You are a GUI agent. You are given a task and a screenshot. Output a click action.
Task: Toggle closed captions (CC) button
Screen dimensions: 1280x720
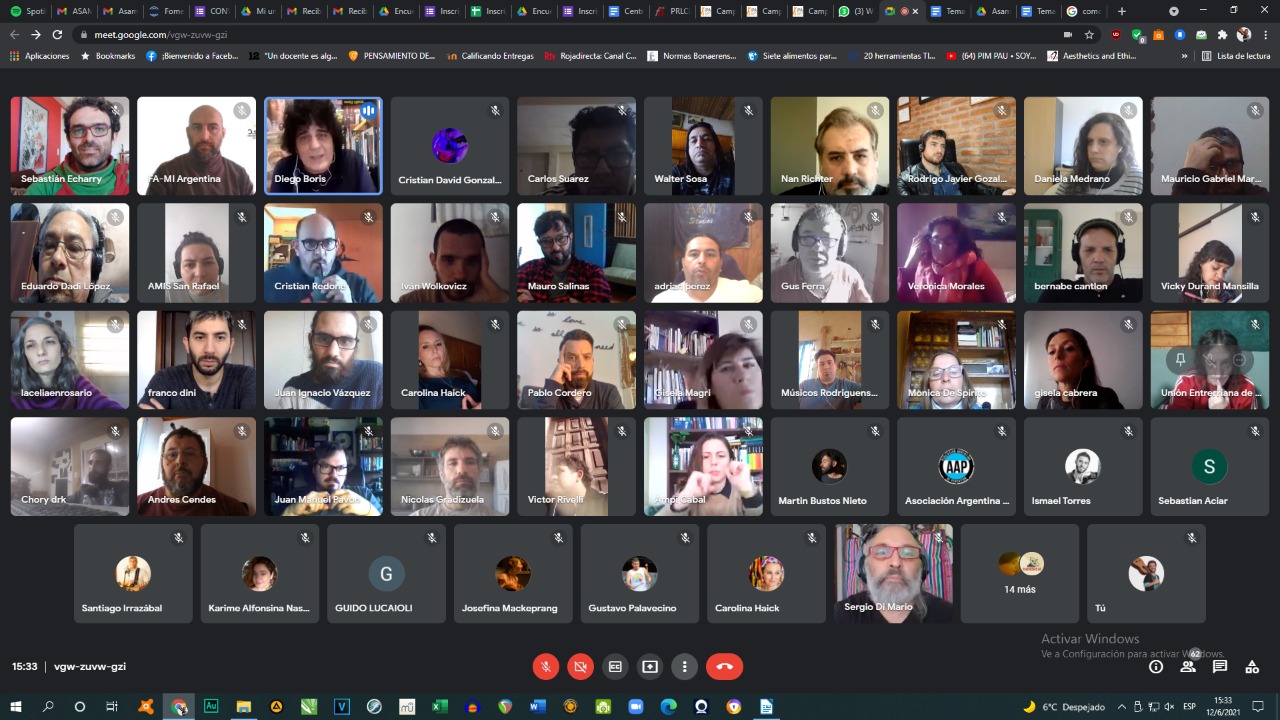615,667
